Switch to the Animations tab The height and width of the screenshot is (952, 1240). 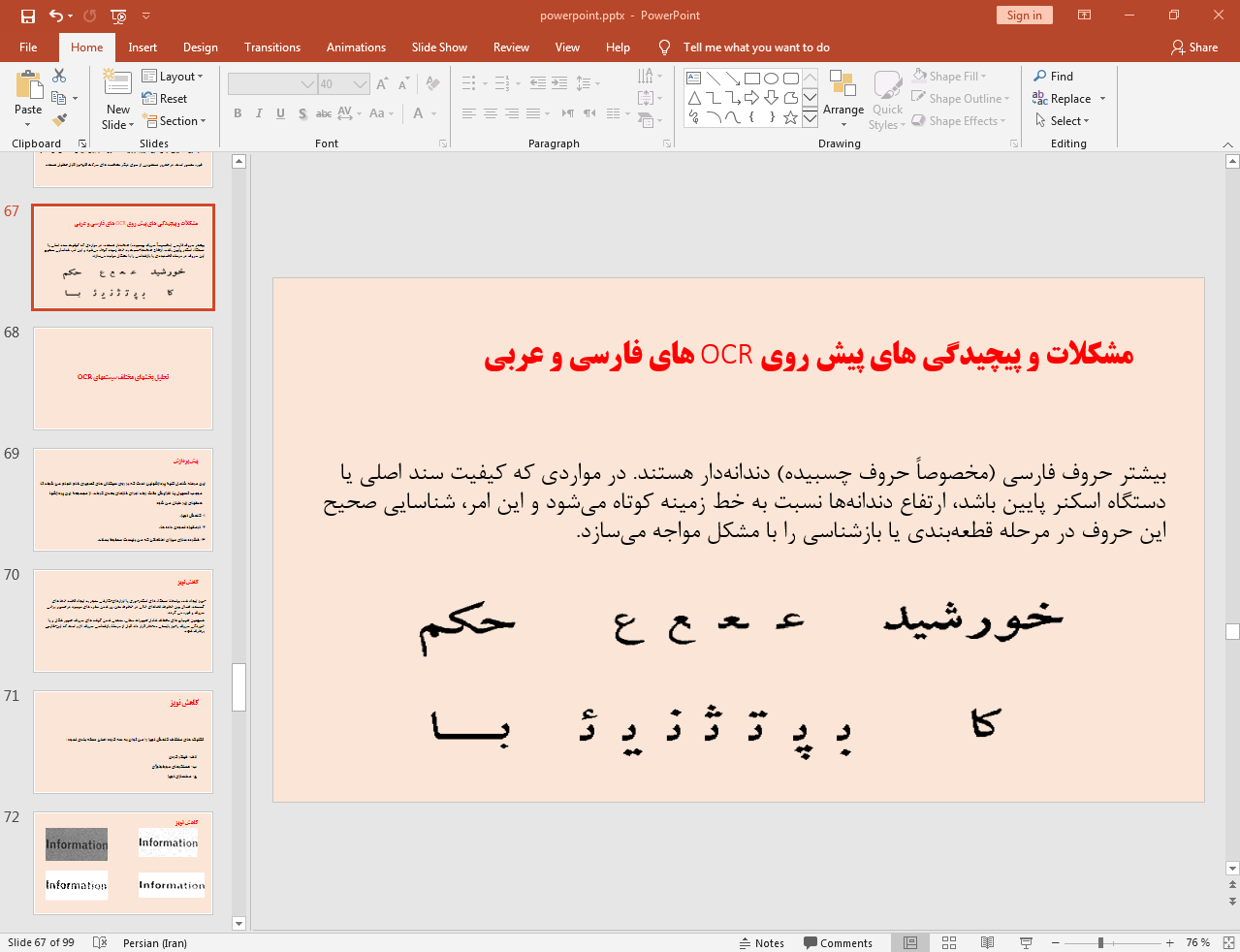[x=356, y=47]
